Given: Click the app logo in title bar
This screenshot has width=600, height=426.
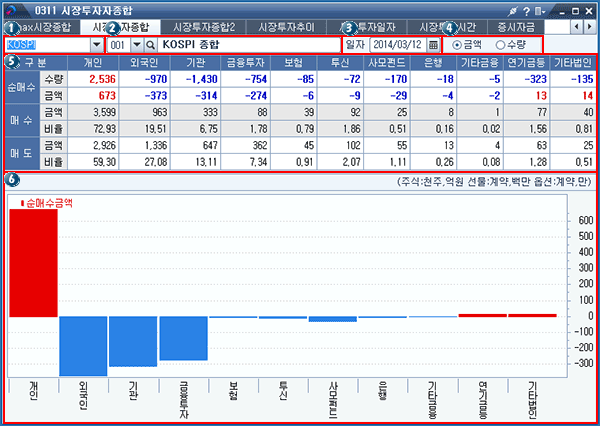Looking at the screenshot, I should click(x=13, y=10).
